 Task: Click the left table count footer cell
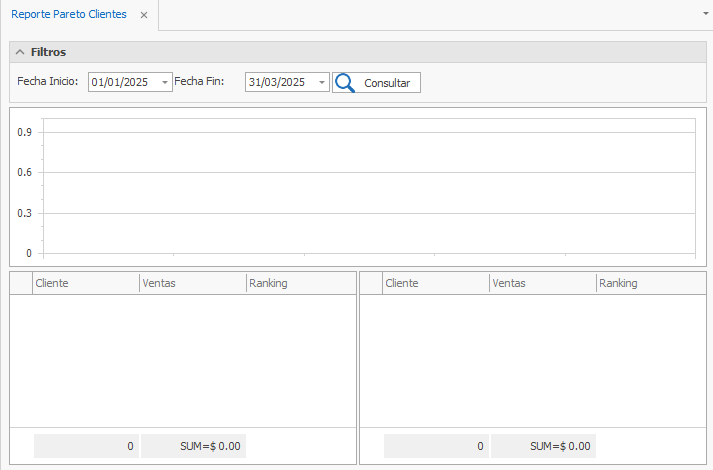[x=86, y=446]
